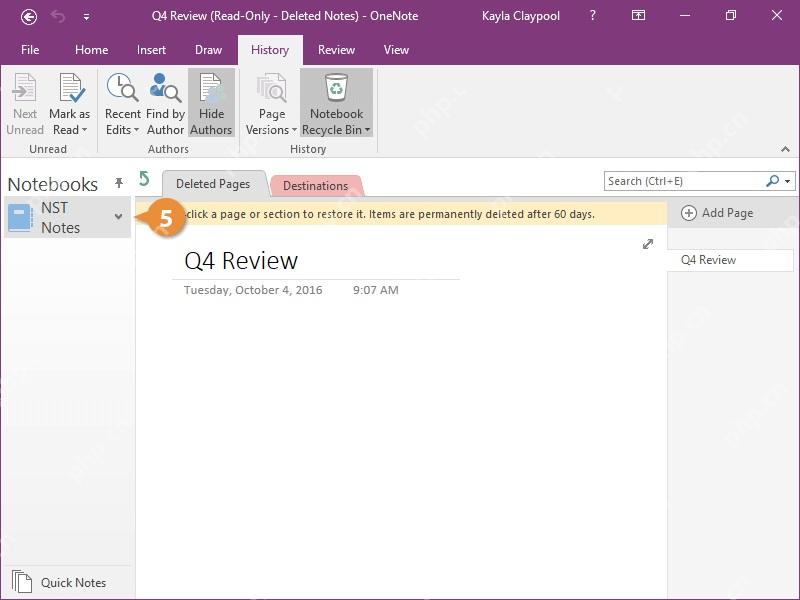Expand the NST Notes notebook chevron

tap(118, 217)
